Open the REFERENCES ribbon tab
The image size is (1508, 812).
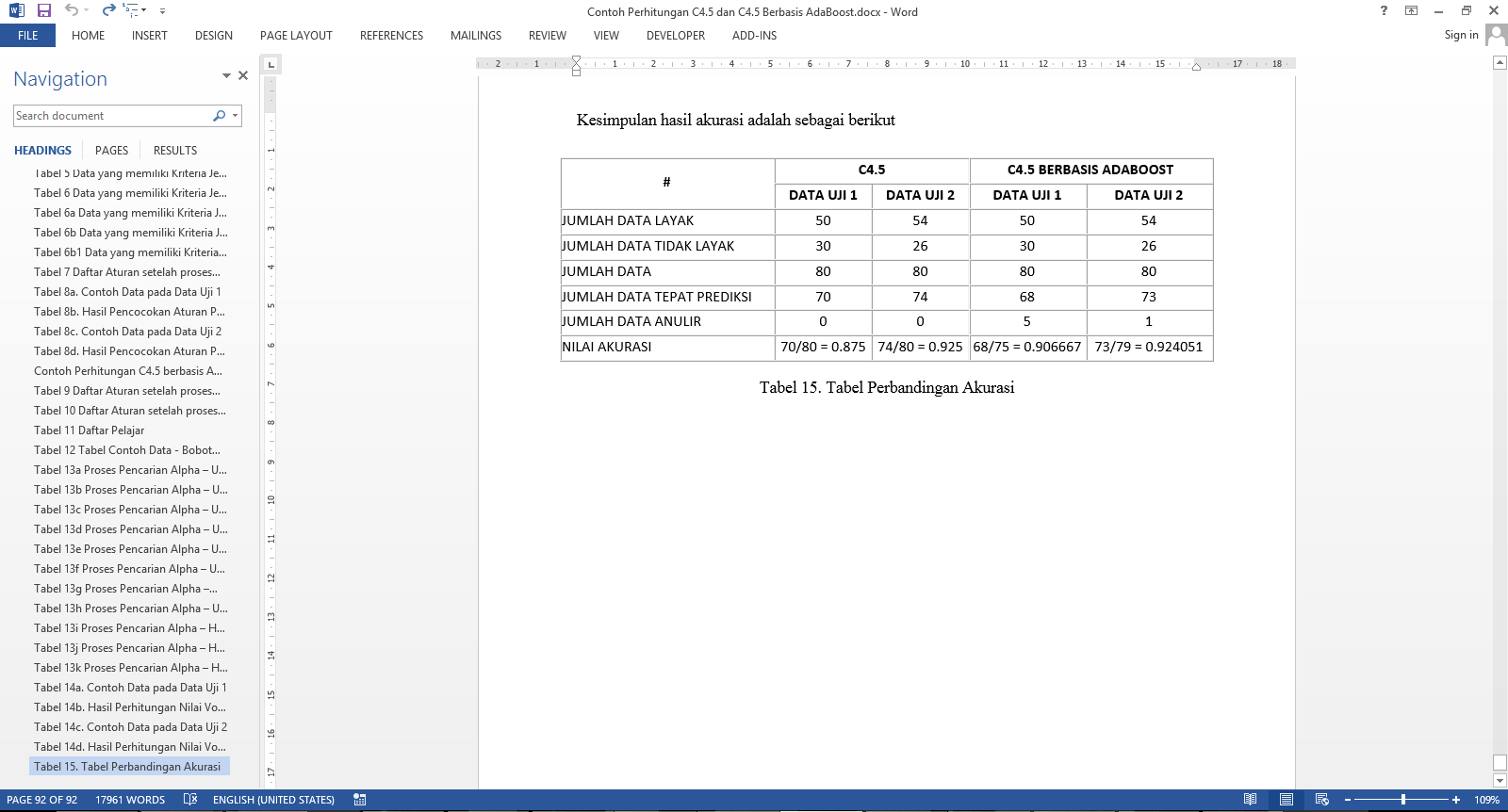(x=391, y=36)
